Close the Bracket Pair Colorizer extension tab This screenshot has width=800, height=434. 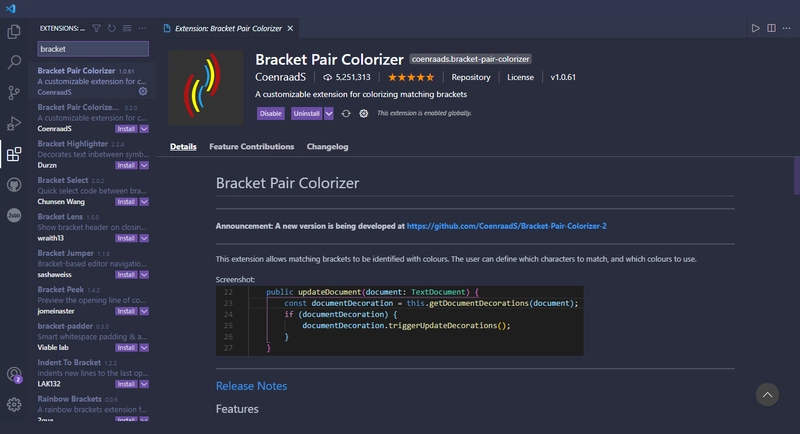(x=290, y=29)
